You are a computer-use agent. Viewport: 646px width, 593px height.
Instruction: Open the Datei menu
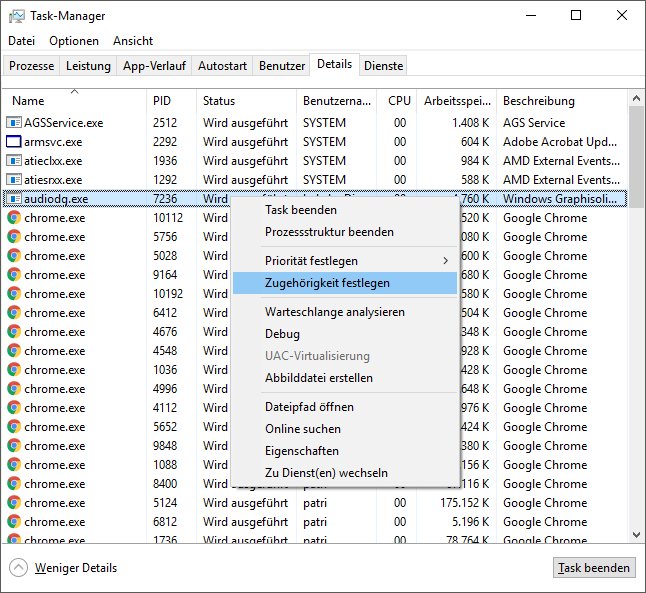[21, 41]
